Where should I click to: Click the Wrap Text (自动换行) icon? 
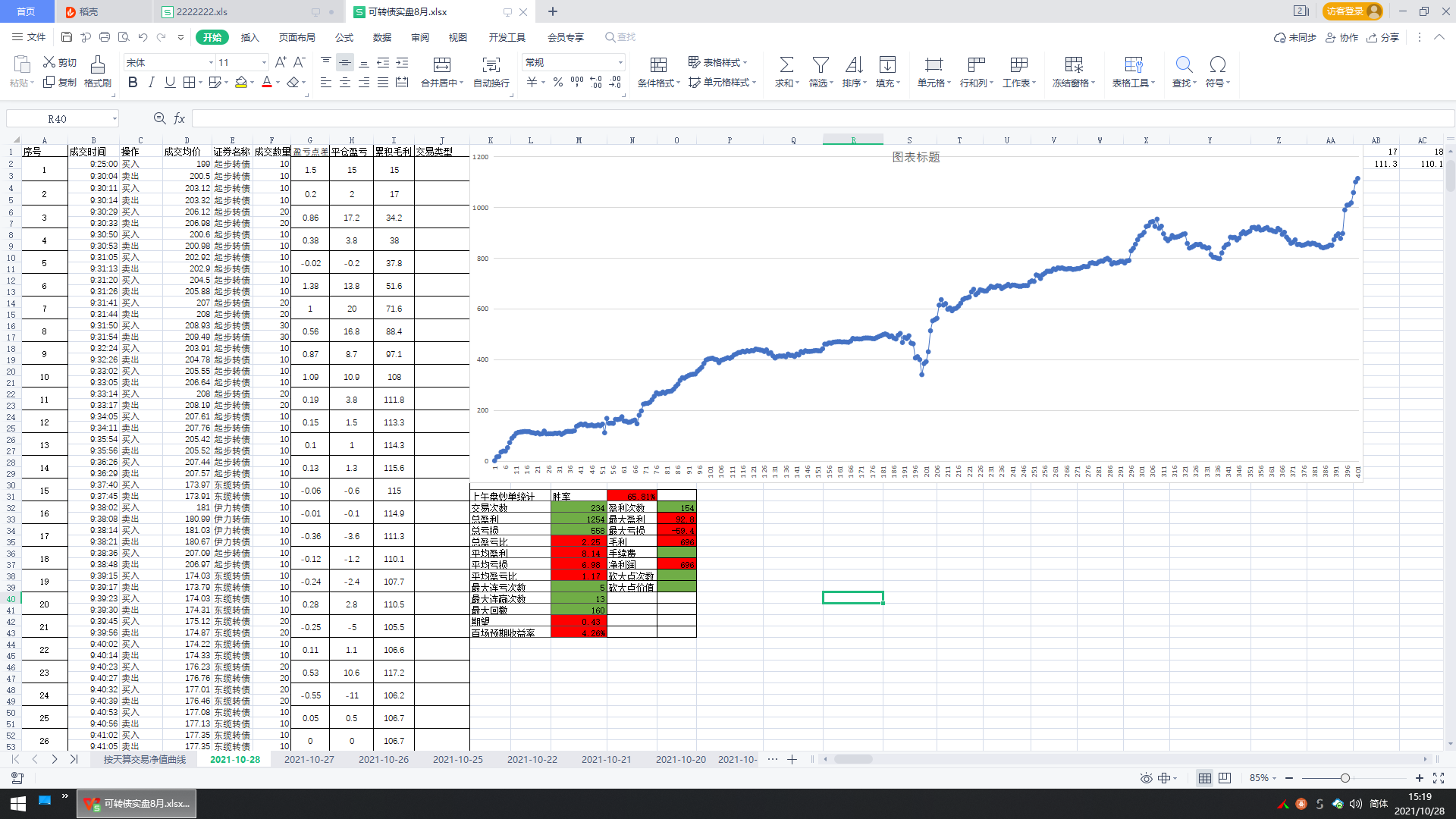click(x=491, y=64)
